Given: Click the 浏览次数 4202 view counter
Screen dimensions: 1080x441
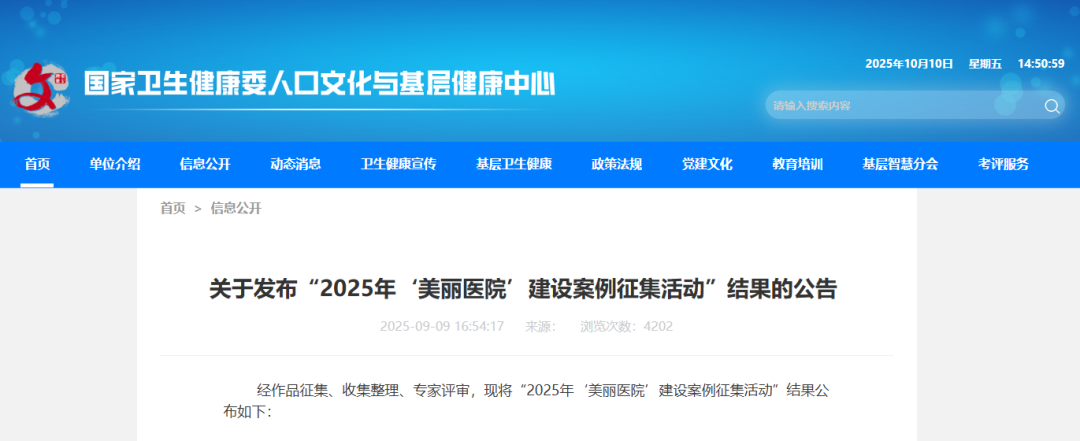Looking at the screenshot, I should [627, 326].
